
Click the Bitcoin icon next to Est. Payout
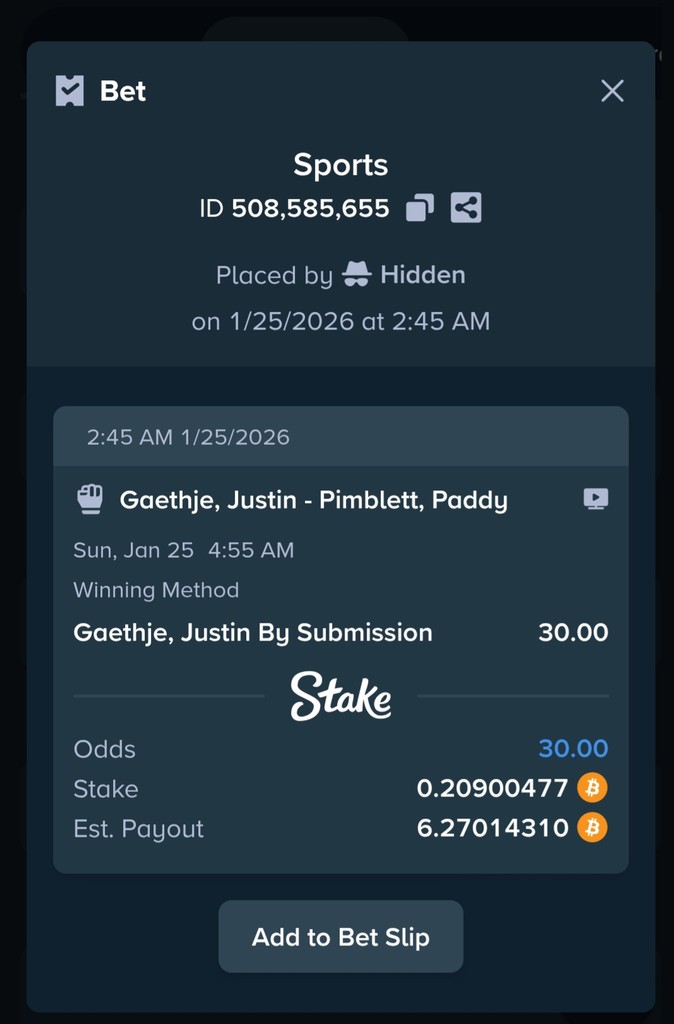coord(592,828)
